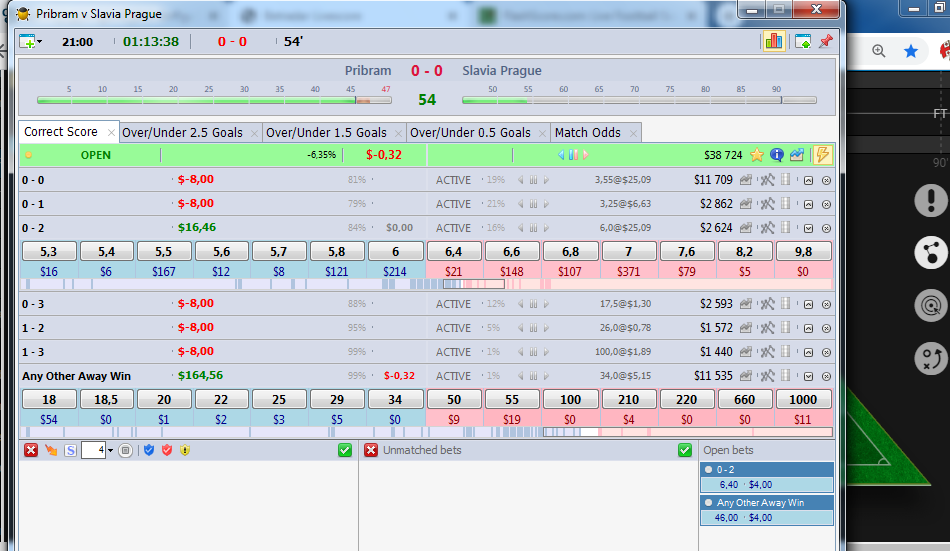Image resolution: width=950 pixels, height=551 pixels.
Task: Click browser bookmark star in background window
Action: tap(910, 52)
